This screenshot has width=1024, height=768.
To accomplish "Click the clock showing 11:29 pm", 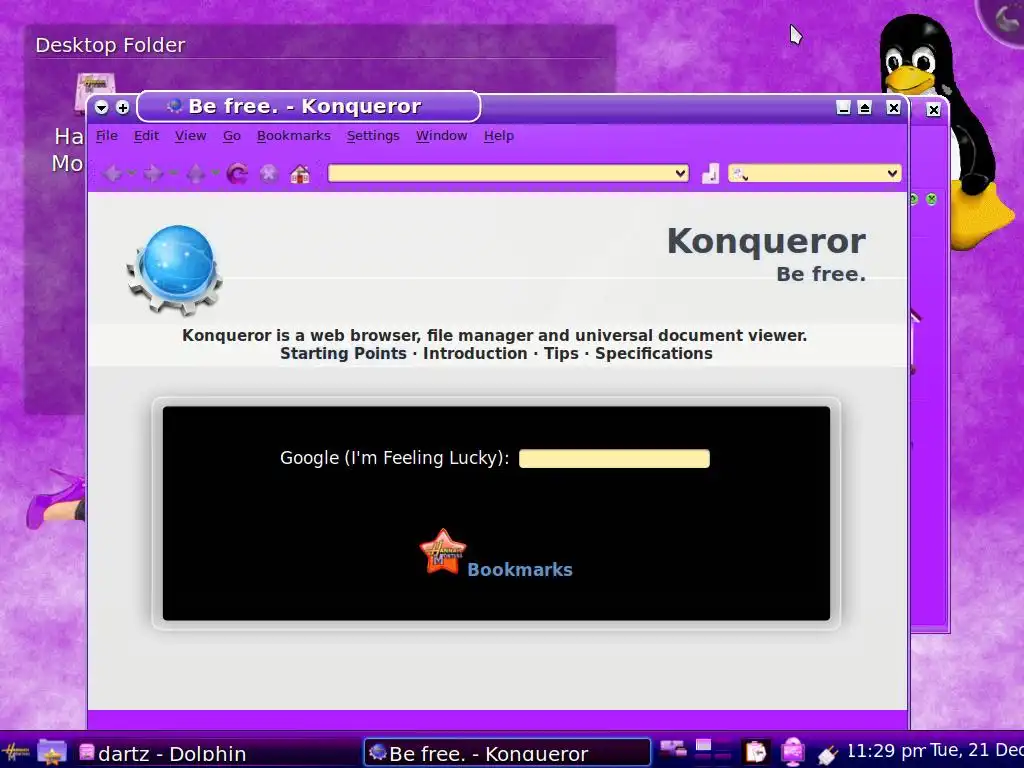I will 886,750.
